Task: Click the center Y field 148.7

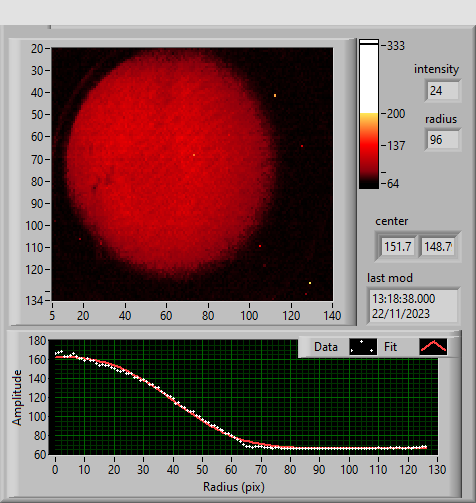Action: tap(437, 247)
